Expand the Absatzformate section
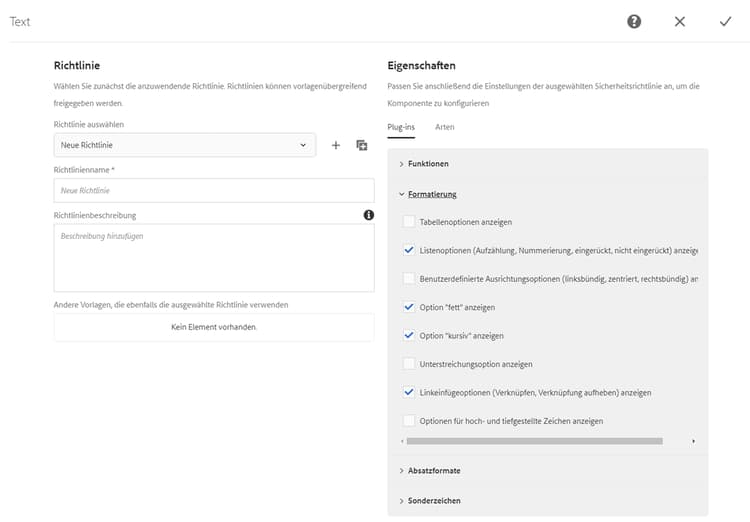750x522 pixels. point(434,470)
